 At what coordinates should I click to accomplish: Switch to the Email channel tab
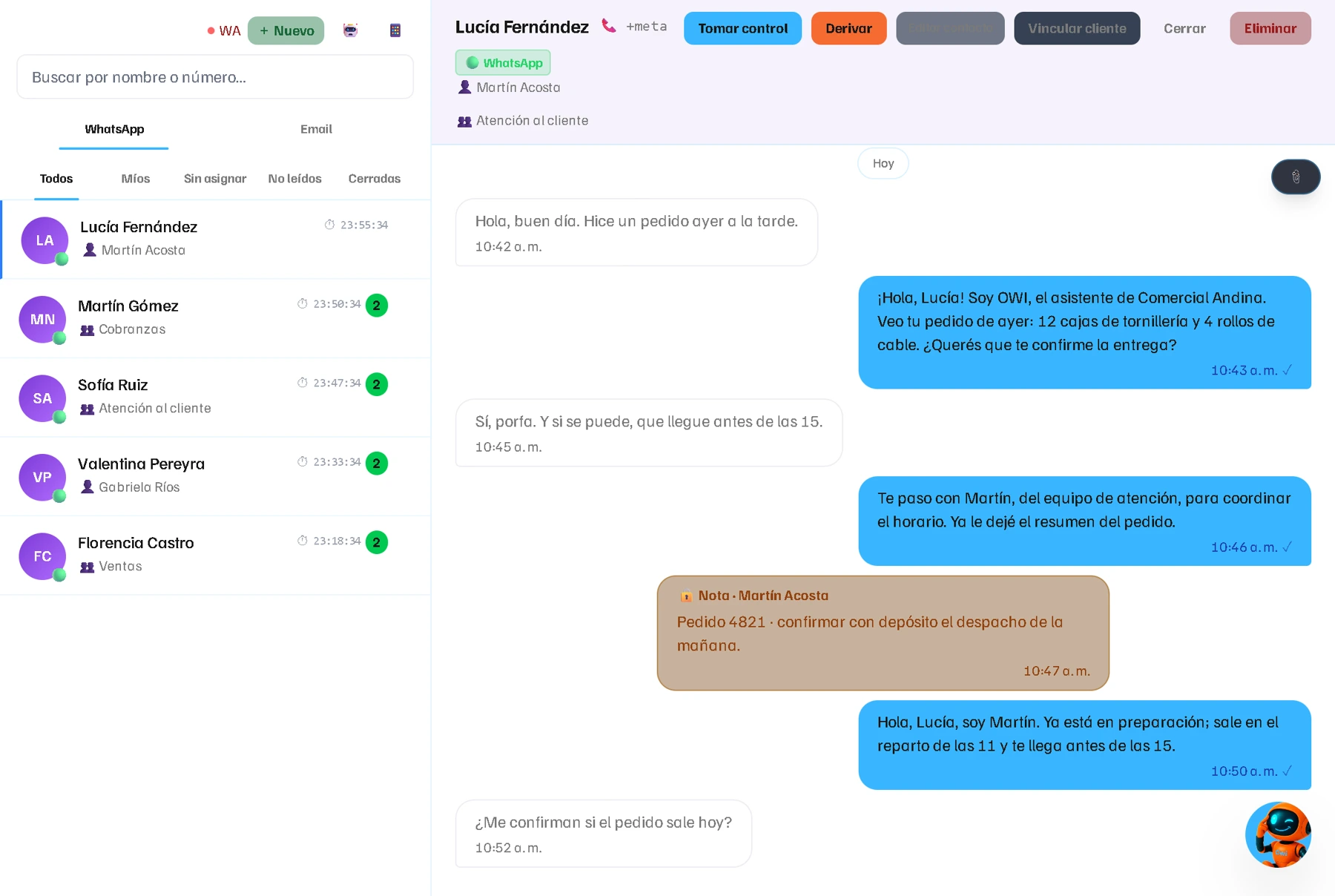(316, 129)
